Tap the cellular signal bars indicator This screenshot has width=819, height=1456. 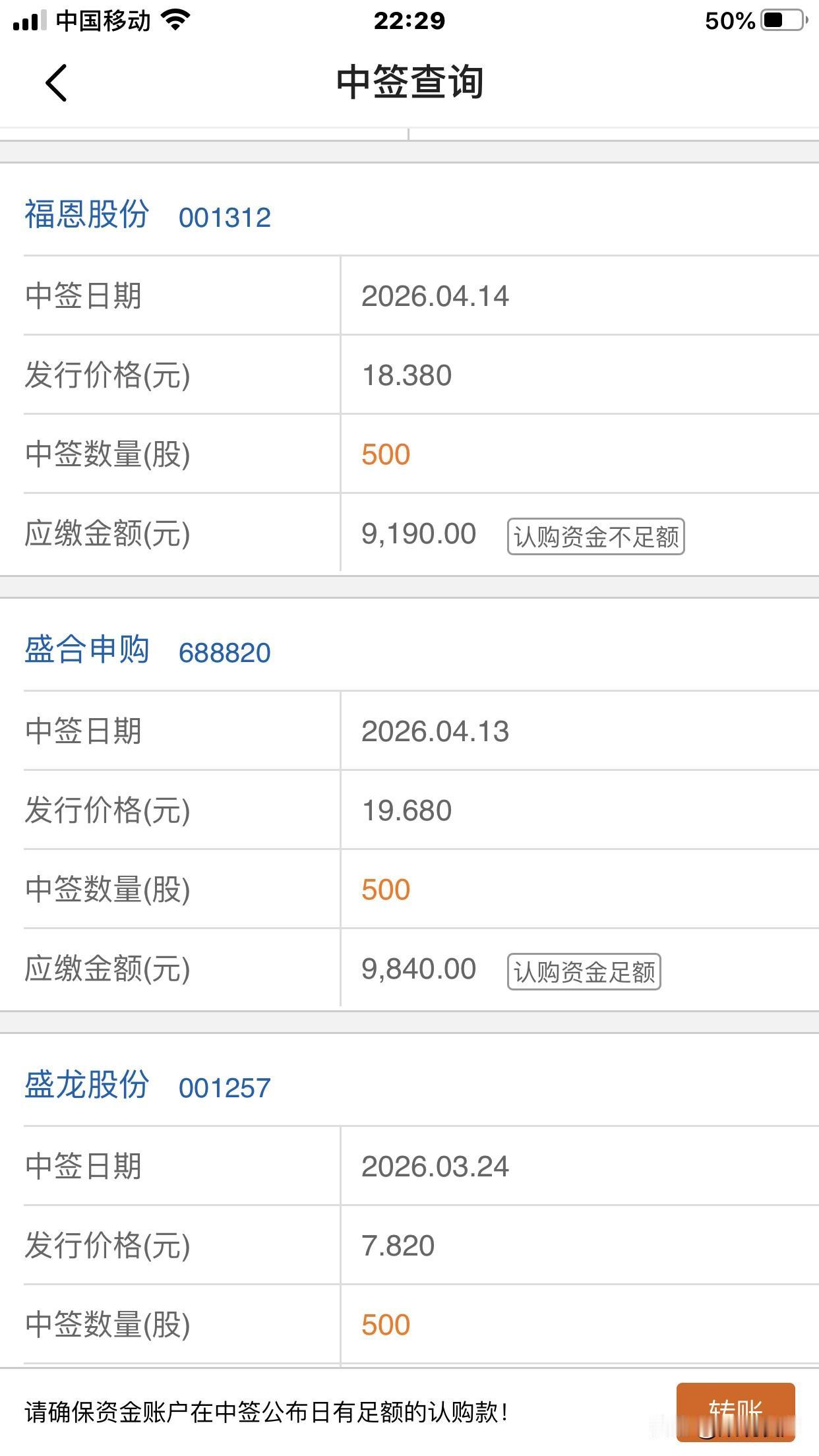point(32,20)
